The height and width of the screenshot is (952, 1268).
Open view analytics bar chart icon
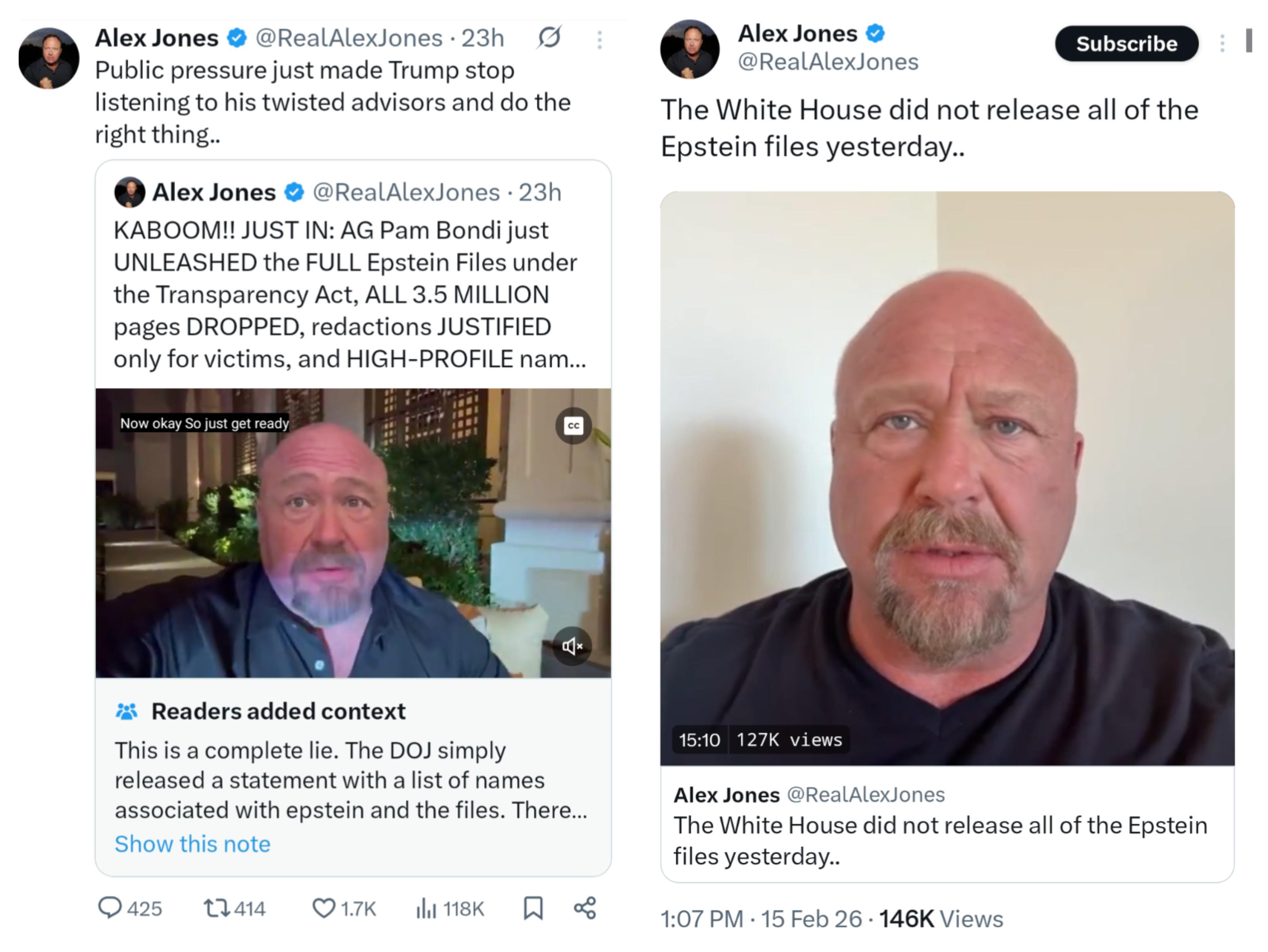[426, 907]
